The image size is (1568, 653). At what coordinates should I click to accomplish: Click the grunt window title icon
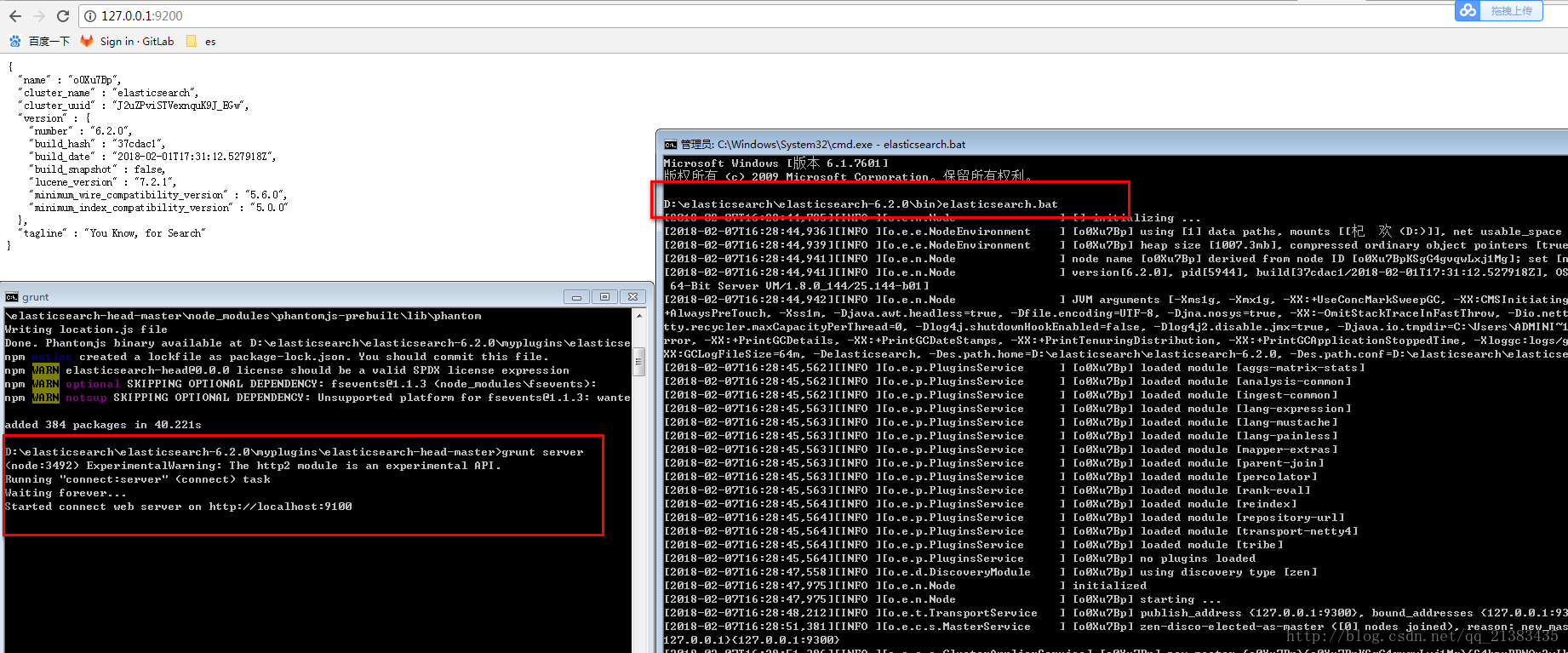(x=12, y=297)
